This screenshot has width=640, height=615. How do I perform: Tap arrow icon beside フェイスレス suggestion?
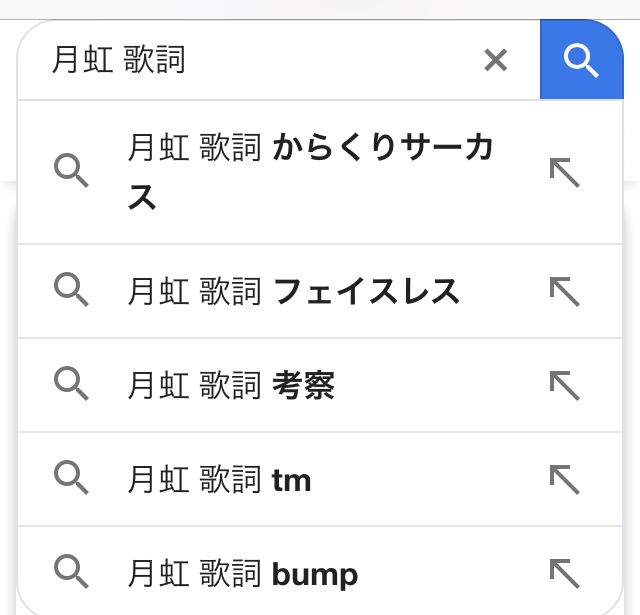tap(565, 291)
